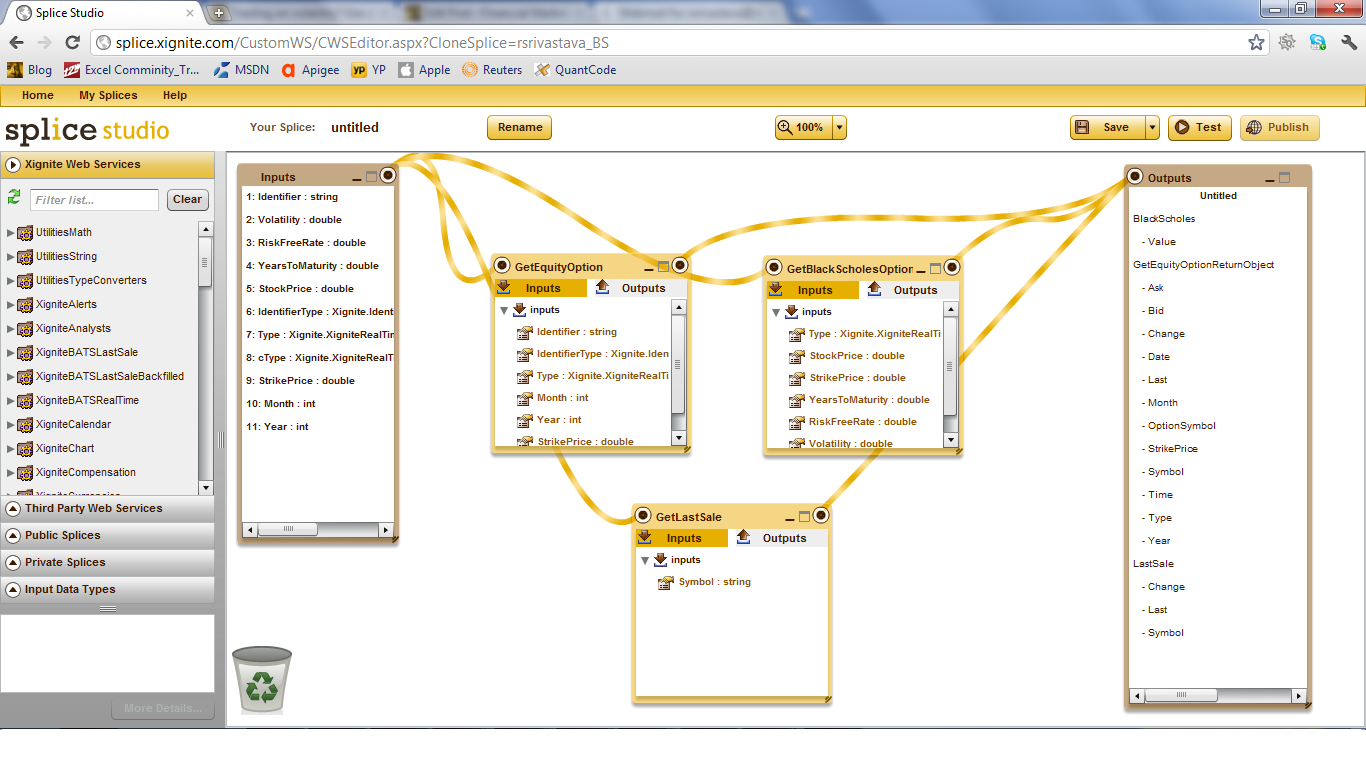This screenshot has width=1366, height=768.
Task: Click the Symbol : string parameter icon
Action: 665,582
